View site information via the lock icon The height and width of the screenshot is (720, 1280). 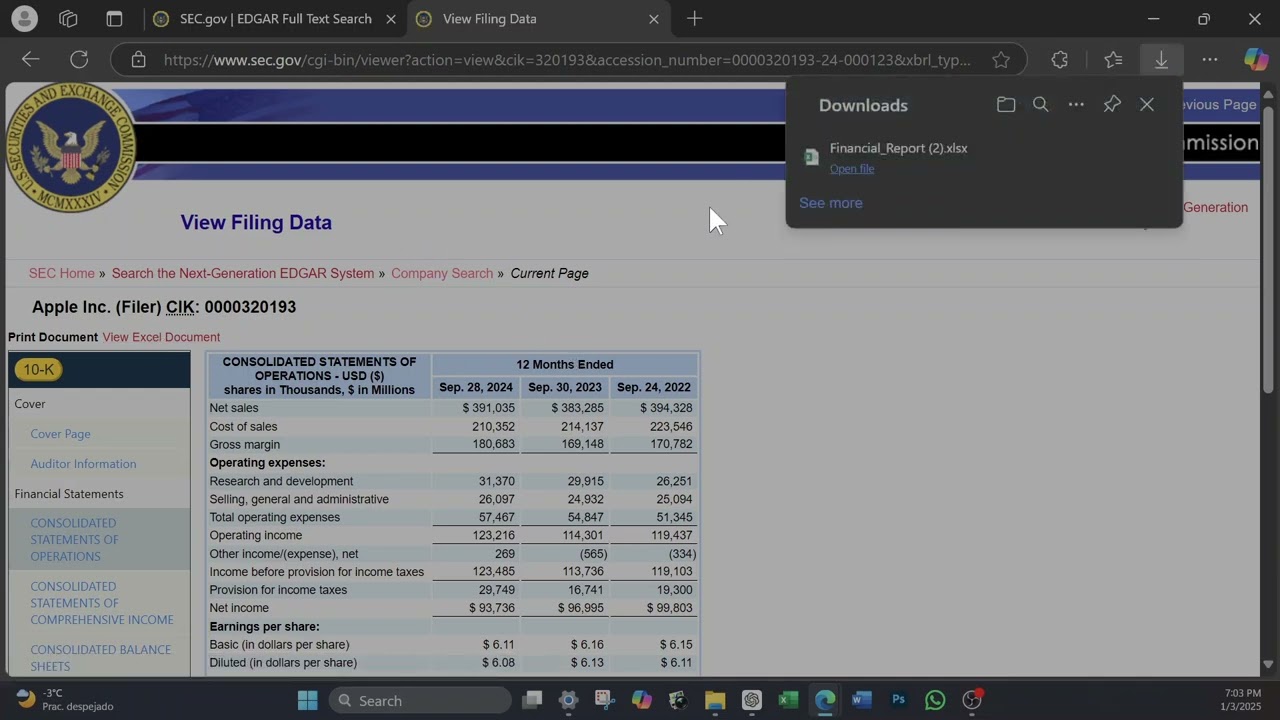pos(138,60)
